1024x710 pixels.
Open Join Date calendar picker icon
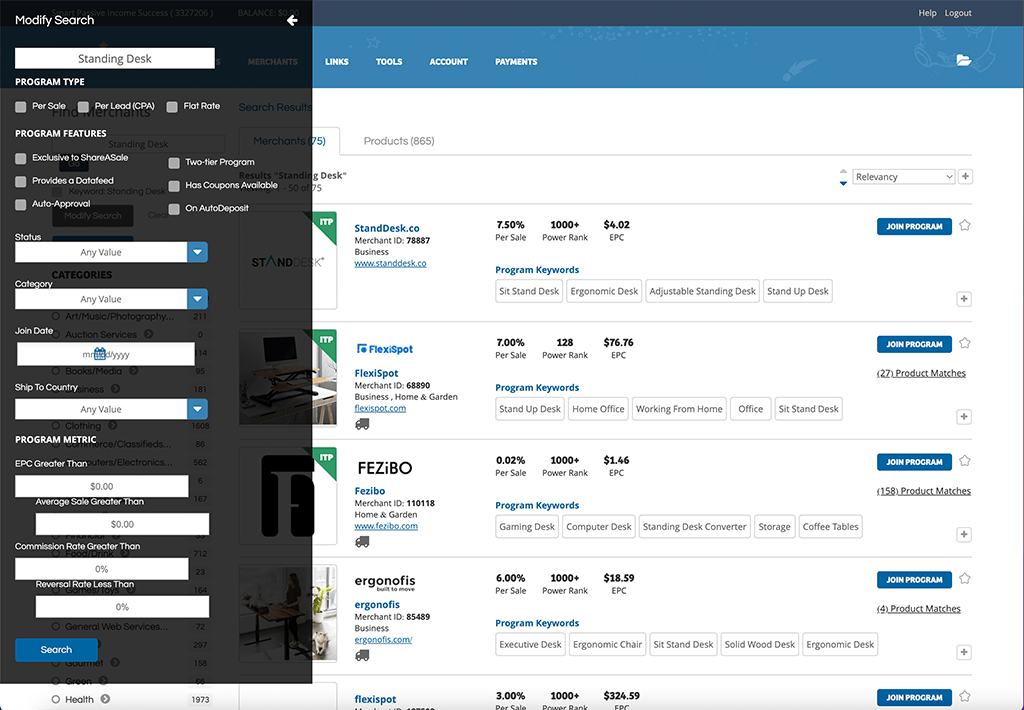coord(99,354)
